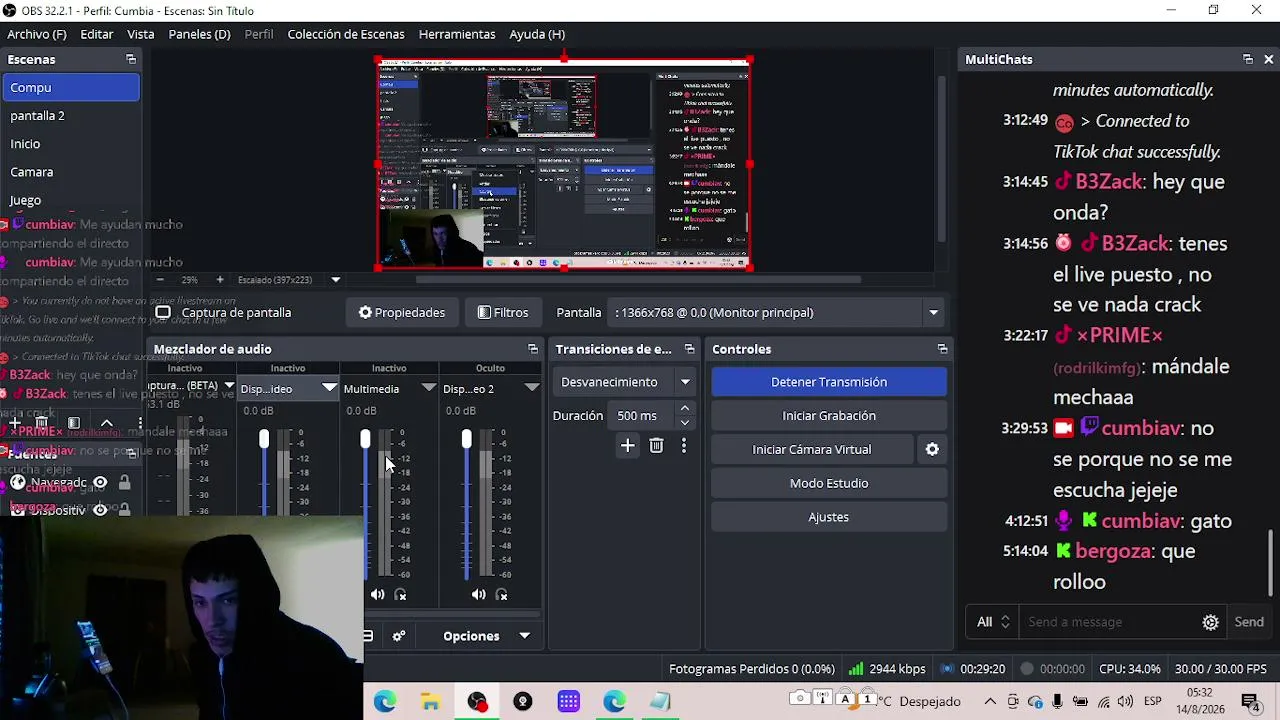Start the virtual camera

pos(812,450)
